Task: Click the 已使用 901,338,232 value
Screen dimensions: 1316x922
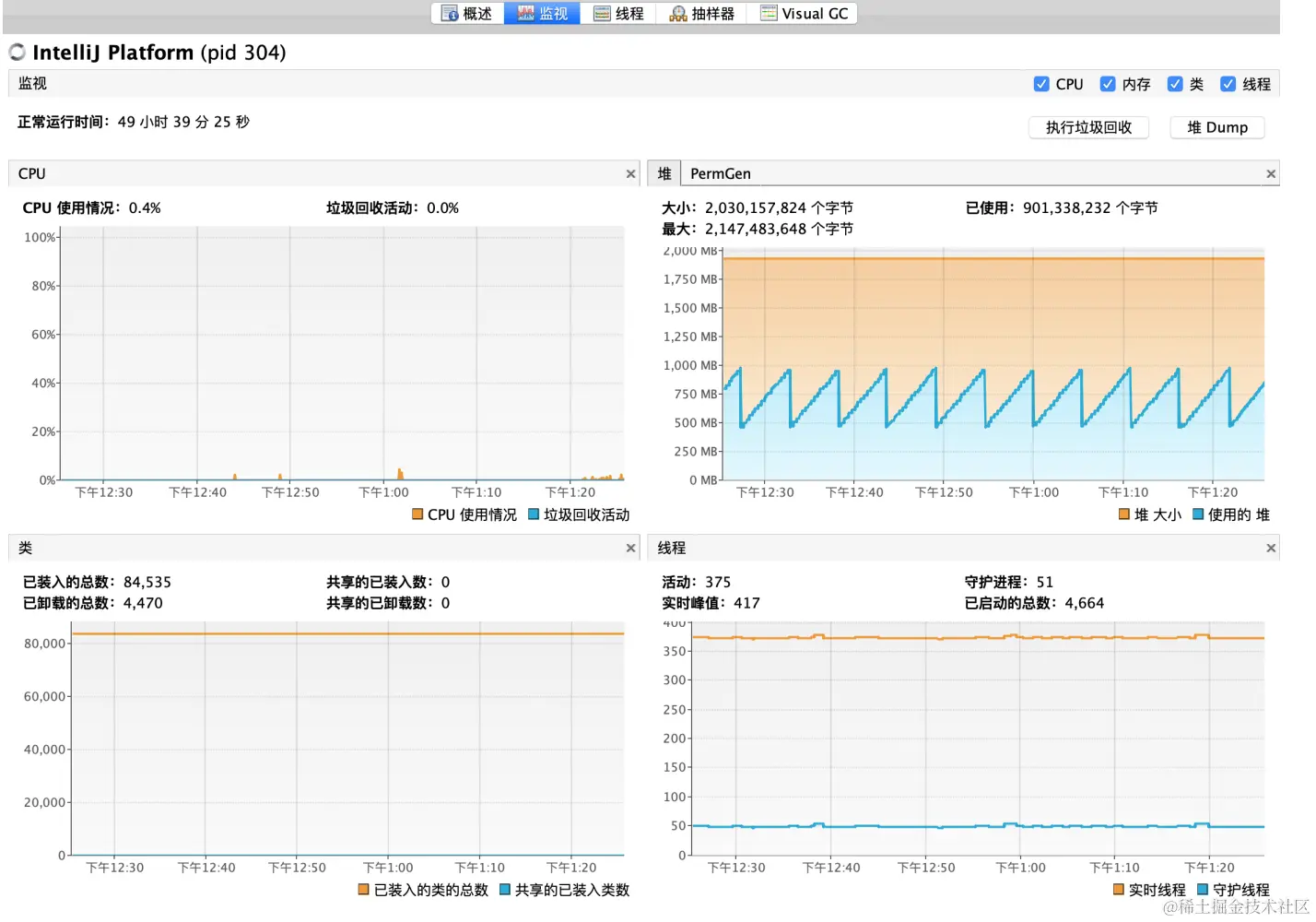Action: (1090, 208)
